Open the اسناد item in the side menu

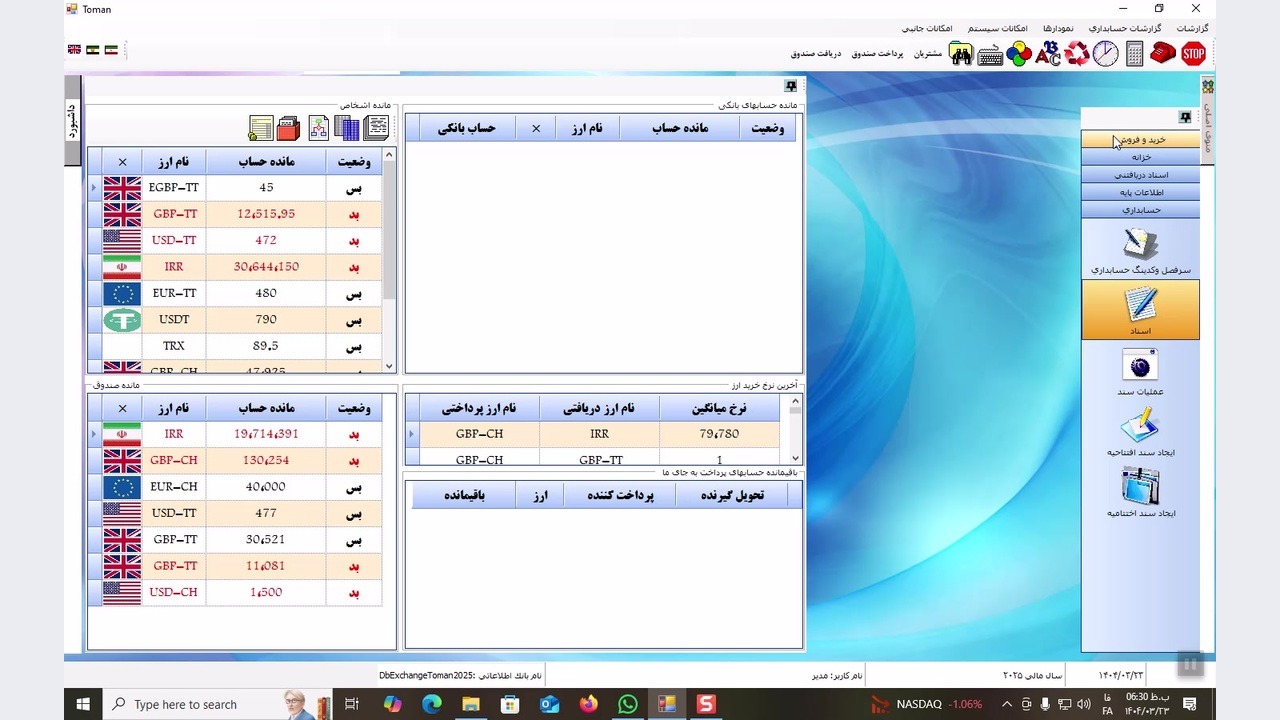(x=1140, y=310)
